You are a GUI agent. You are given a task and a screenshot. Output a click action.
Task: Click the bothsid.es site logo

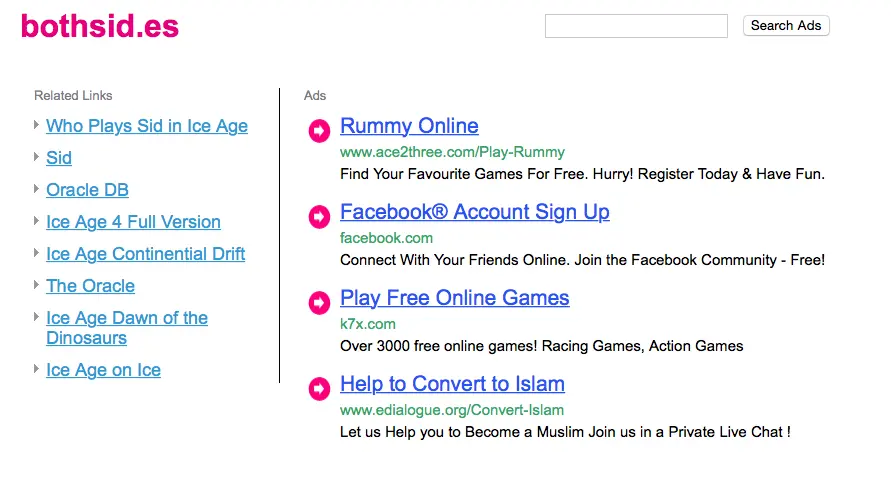pyautogui.click(x=100, y=26)
